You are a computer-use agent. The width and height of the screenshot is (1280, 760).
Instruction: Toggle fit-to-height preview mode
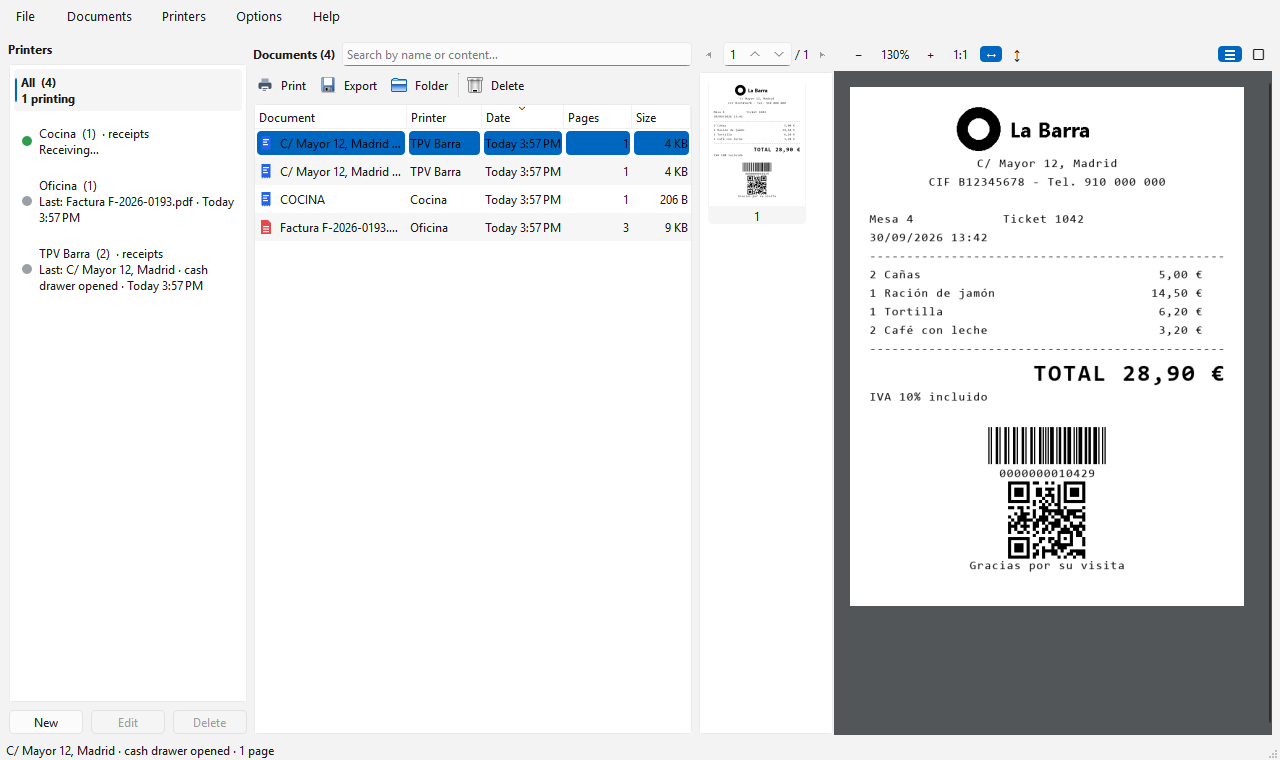coord(1017,55)
